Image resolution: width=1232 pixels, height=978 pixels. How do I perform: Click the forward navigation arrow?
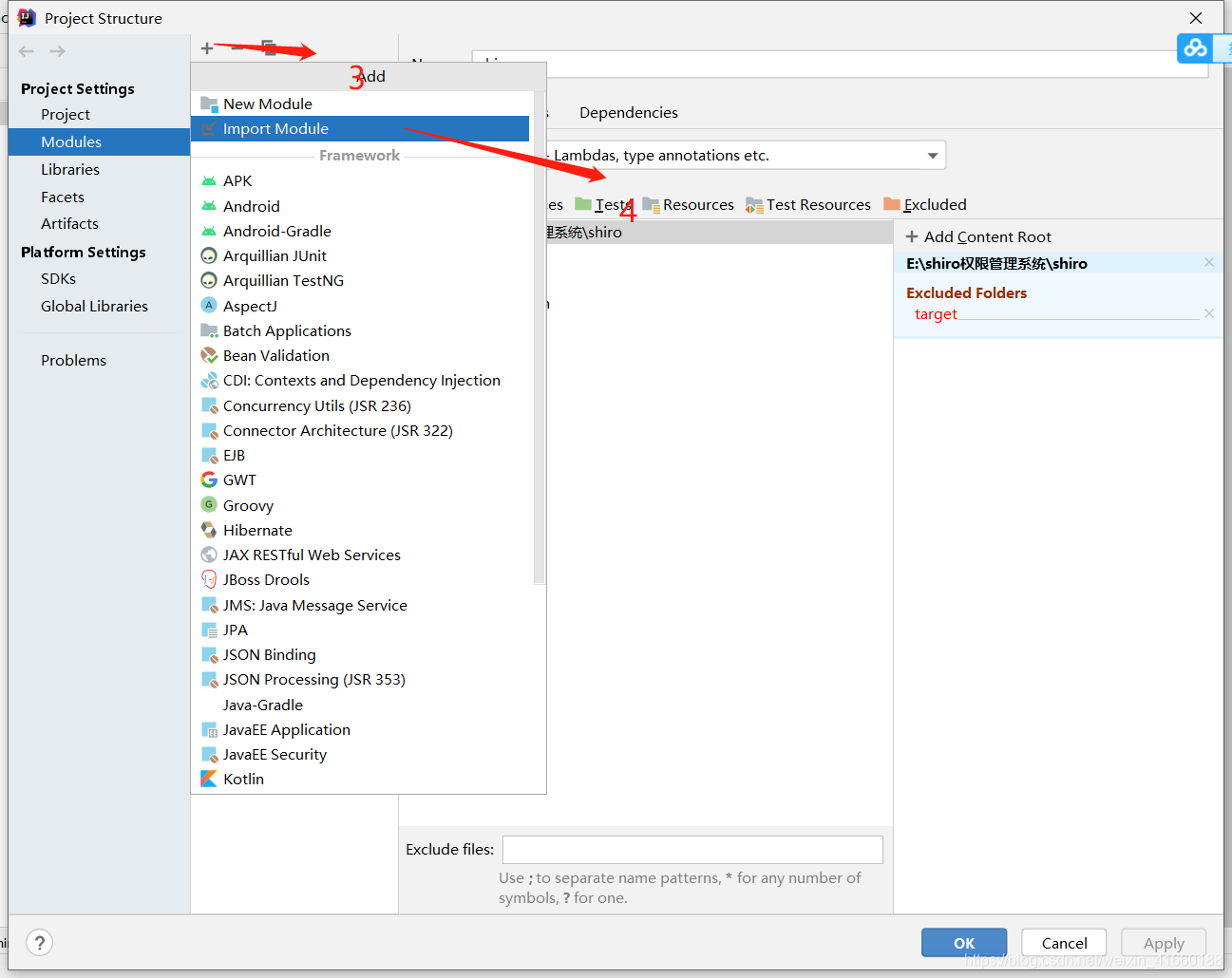(x=58, y=51)
